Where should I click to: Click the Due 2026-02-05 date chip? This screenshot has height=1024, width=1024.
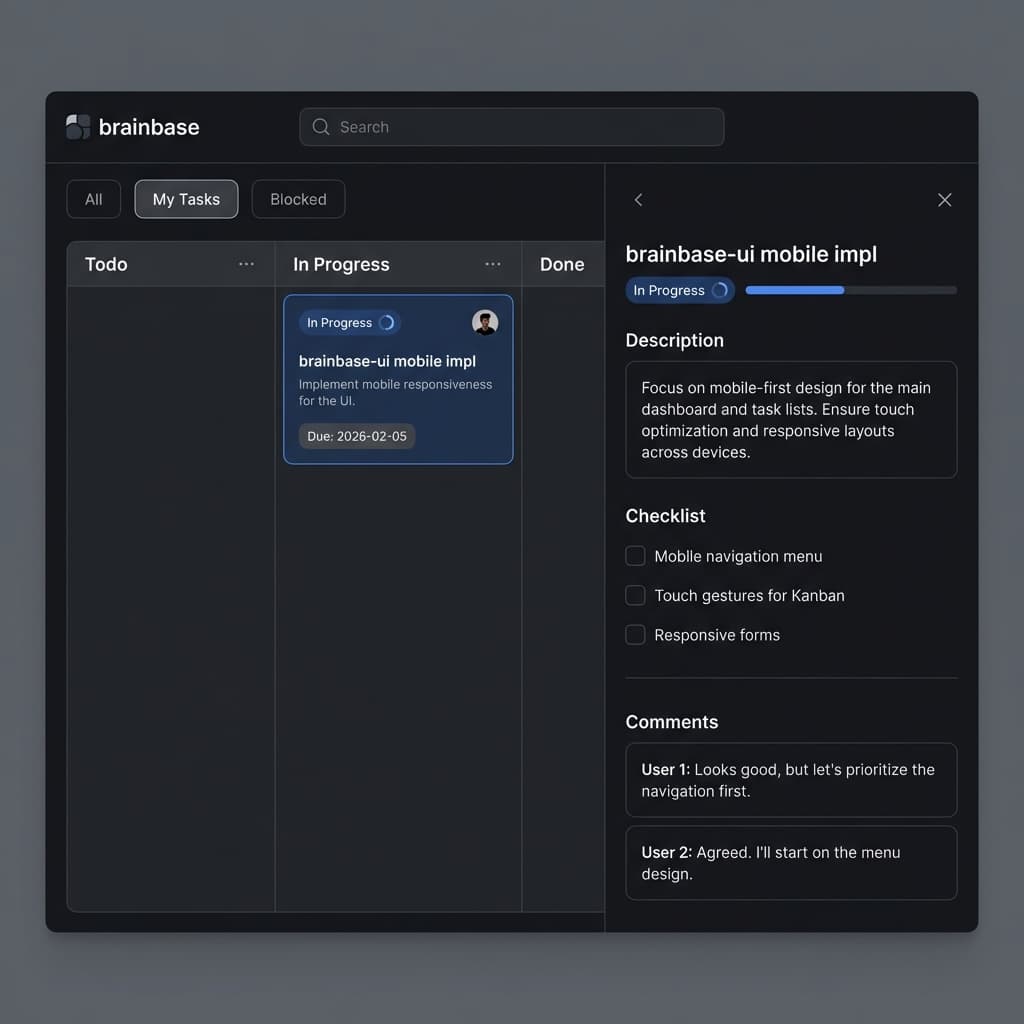(x=356, y=436)
